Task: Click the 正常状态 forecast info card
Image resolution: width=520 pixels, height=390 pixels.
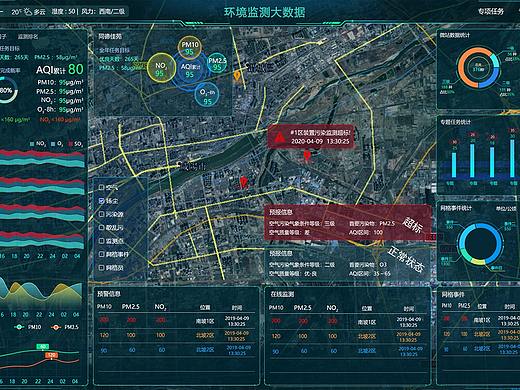Action: click(348, 263)
